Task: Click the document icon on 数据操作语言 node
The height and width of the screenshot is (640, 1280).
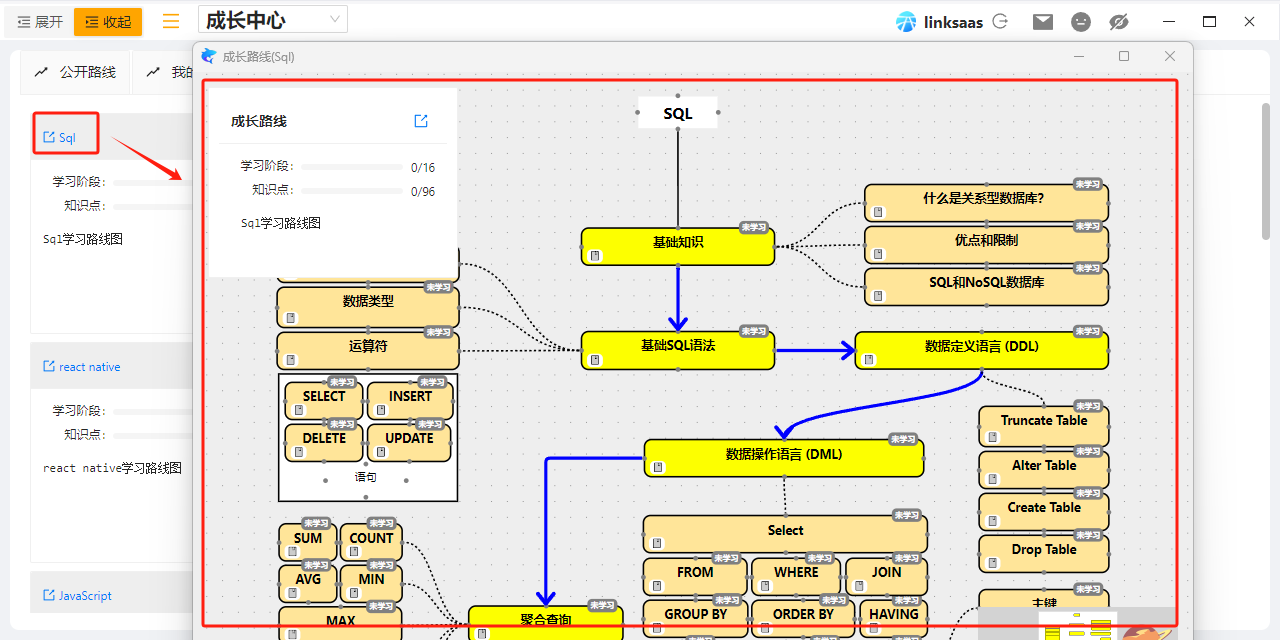Action: tap(658, 467)
